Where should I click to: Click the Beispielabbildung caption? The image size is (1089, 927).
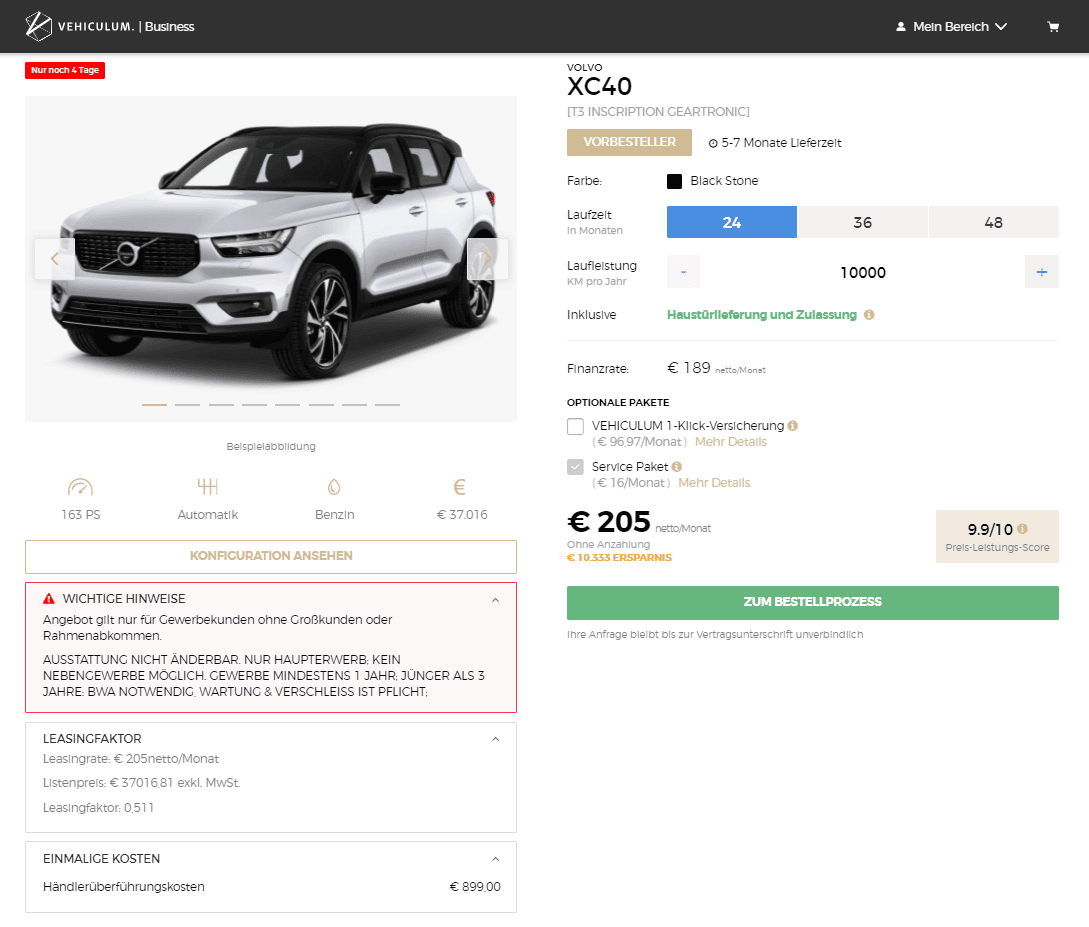tap(271, 446)
